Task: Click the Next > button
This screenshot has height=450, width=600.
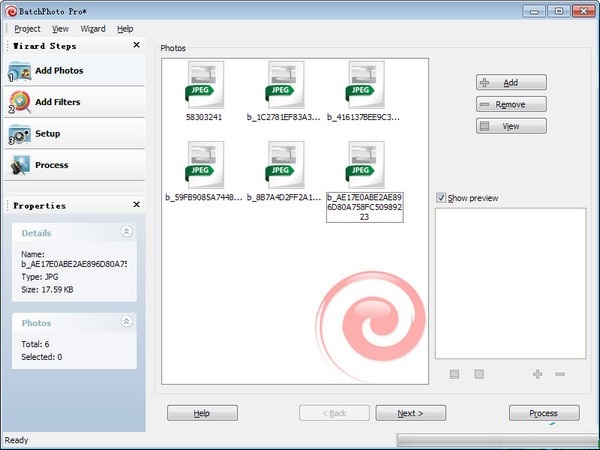Action: (411, 413)
